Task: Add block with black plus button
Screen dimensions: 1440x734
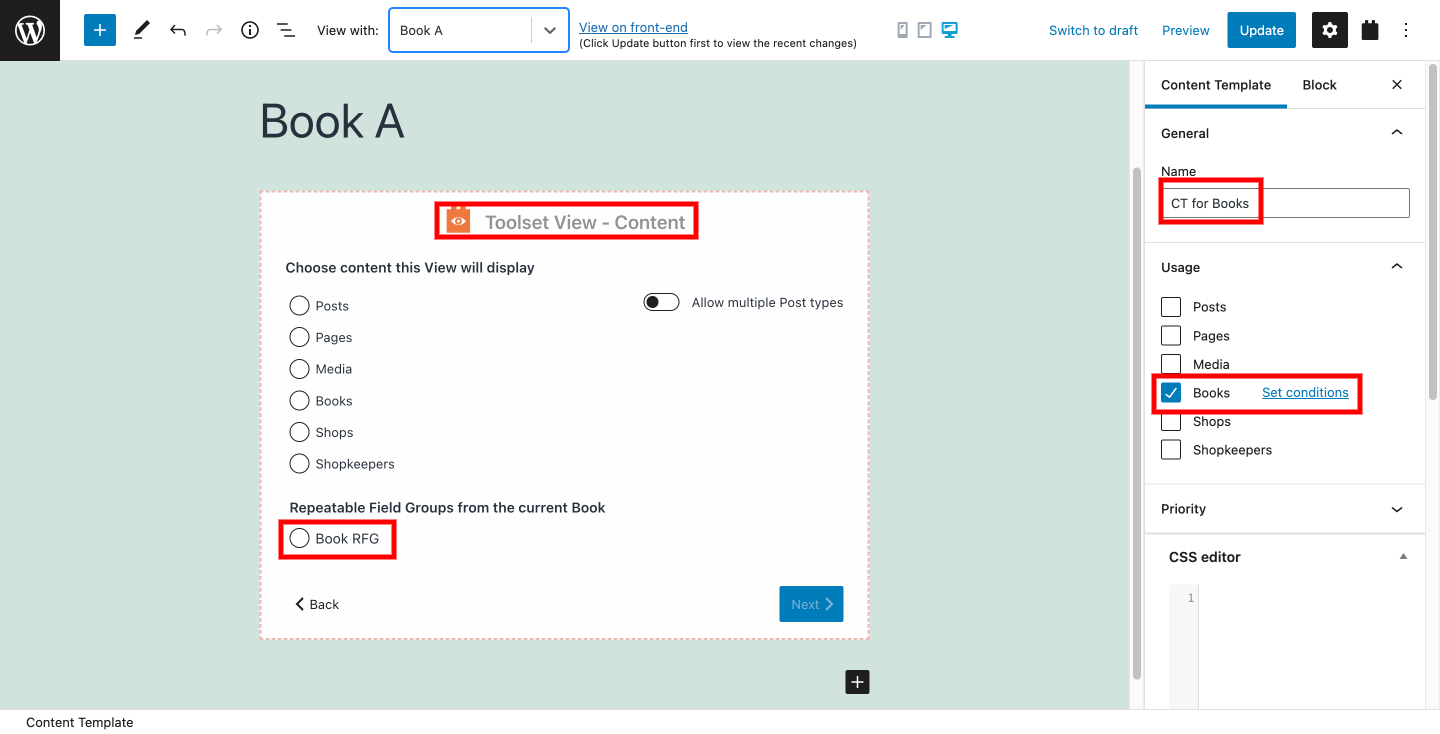Action: [x=857, y=682]
